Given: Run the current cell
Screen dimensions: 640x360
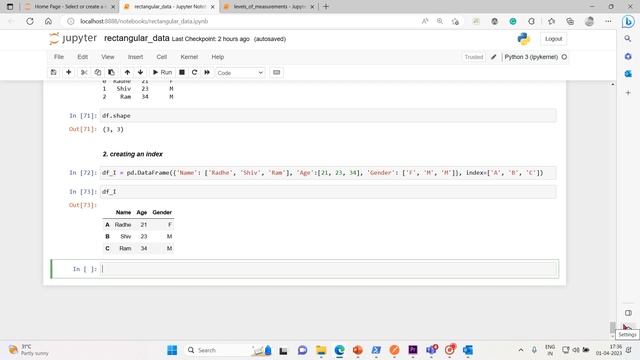Looking at the screenshot, I should tap(162, 72).
